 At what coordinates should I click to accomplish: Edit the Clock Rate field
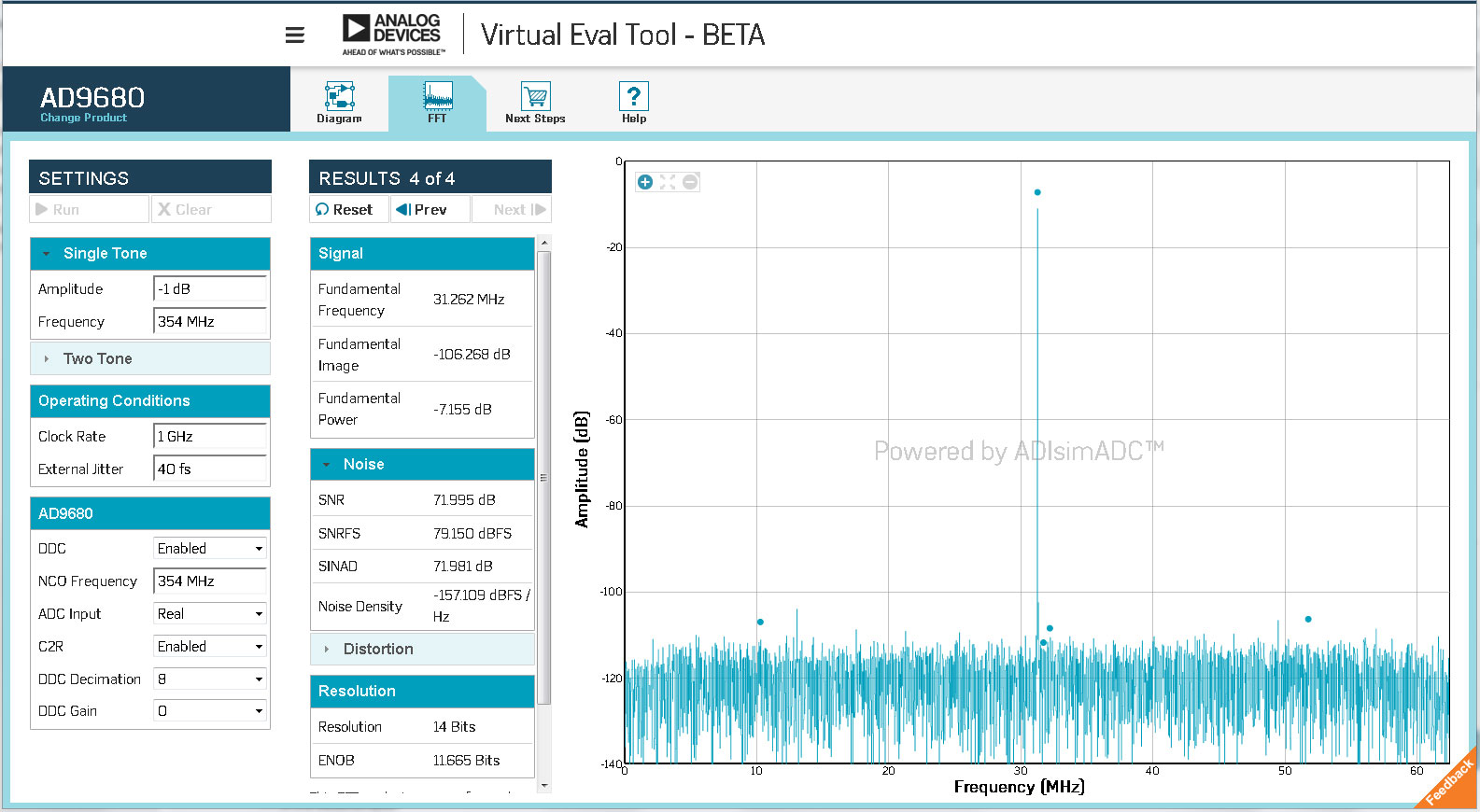(210, 437)
